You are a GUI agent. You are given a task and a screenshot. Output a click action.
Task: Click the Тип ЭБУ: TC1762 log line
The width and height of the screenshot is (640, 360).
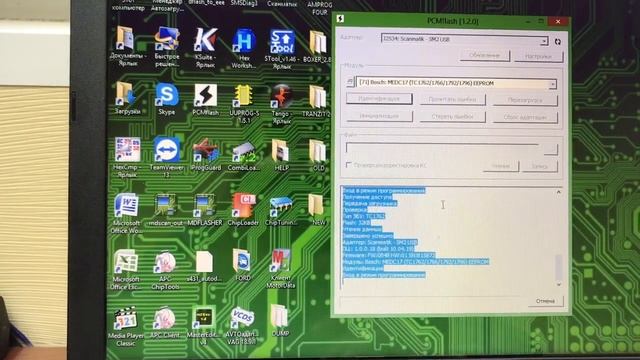pos(363,216)
